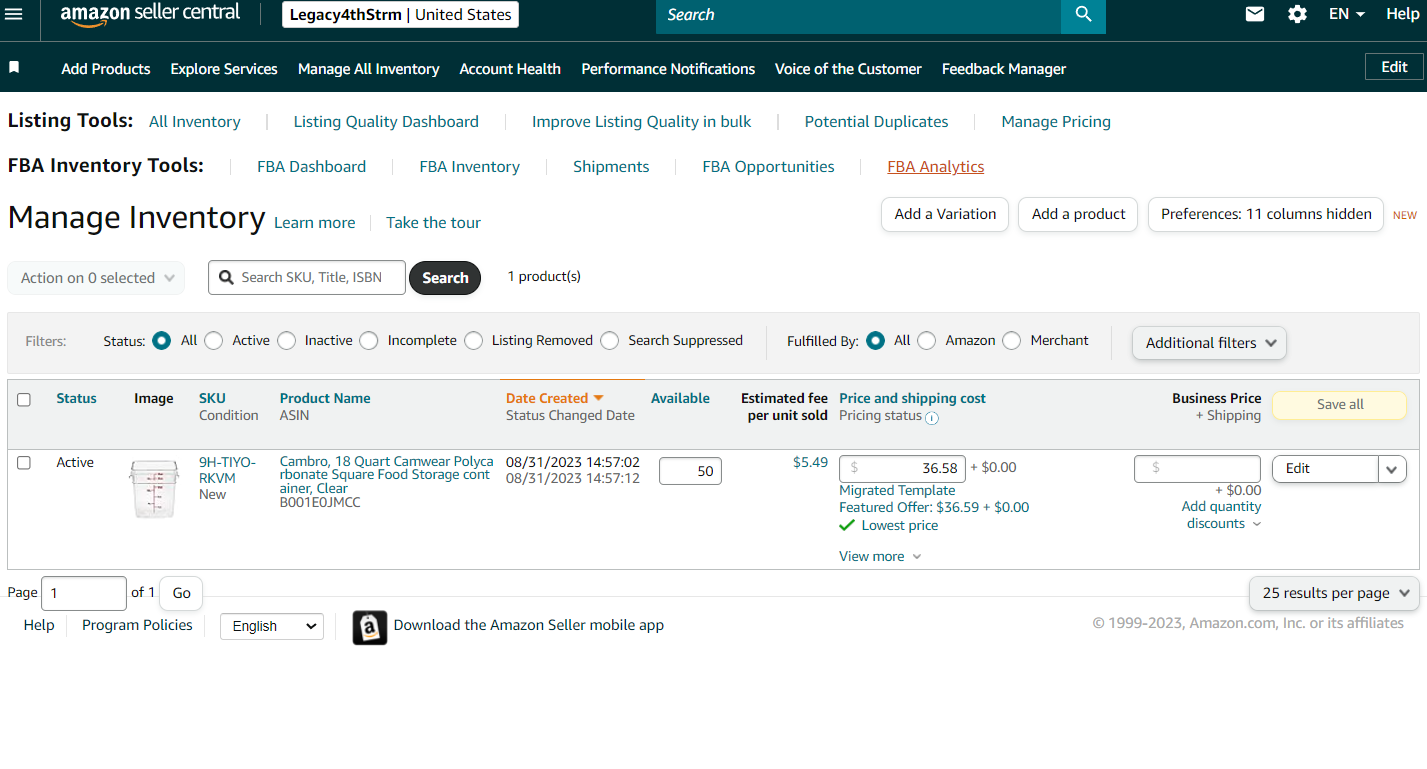Image resolution: width=1427 pixels, height=769 pixels.
Task: Select the Listing Removed radio button
Action: 473,341
